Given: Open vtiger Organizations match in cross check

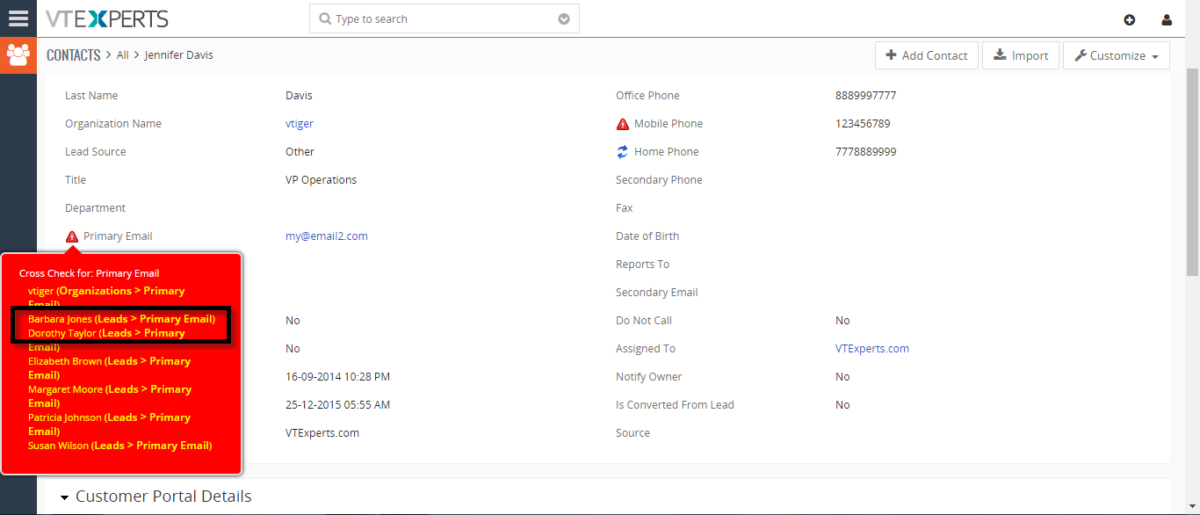Looking at the screenshot, I should pos(106,297).
